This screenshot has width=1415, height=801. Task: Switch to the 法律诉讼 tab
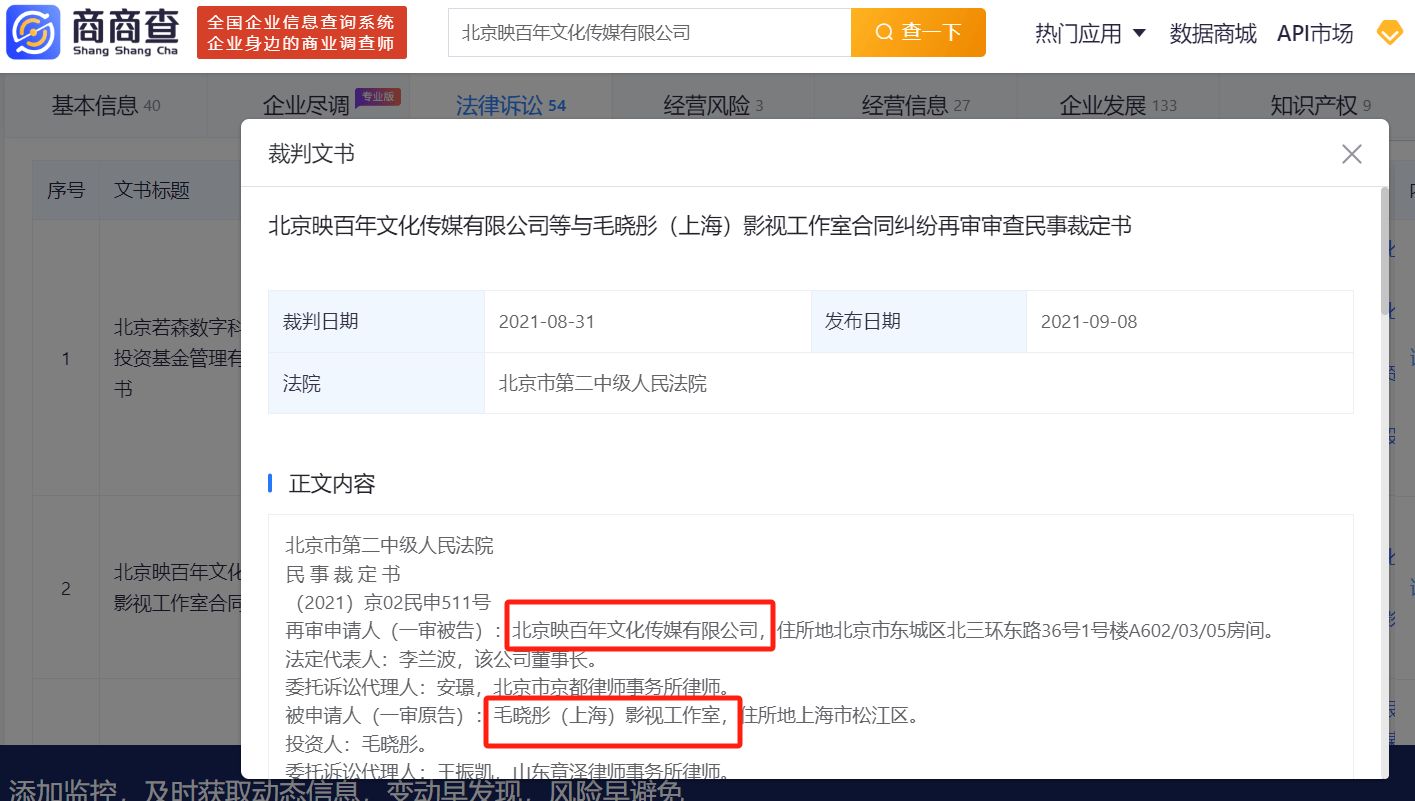(x=511, y=105)
